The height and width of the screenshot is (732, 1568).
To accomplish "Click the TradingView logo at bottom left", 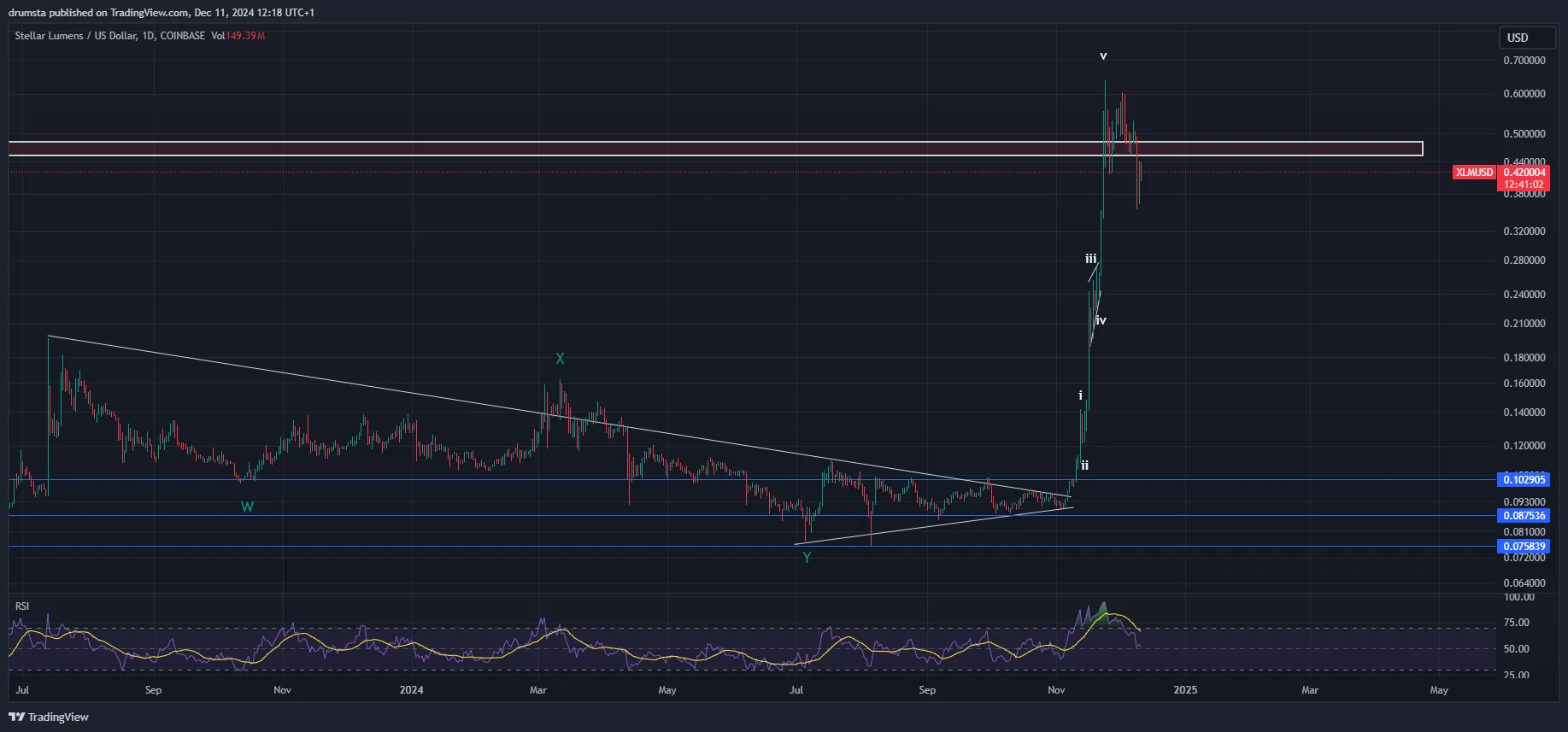I will [x=49, y=717].
